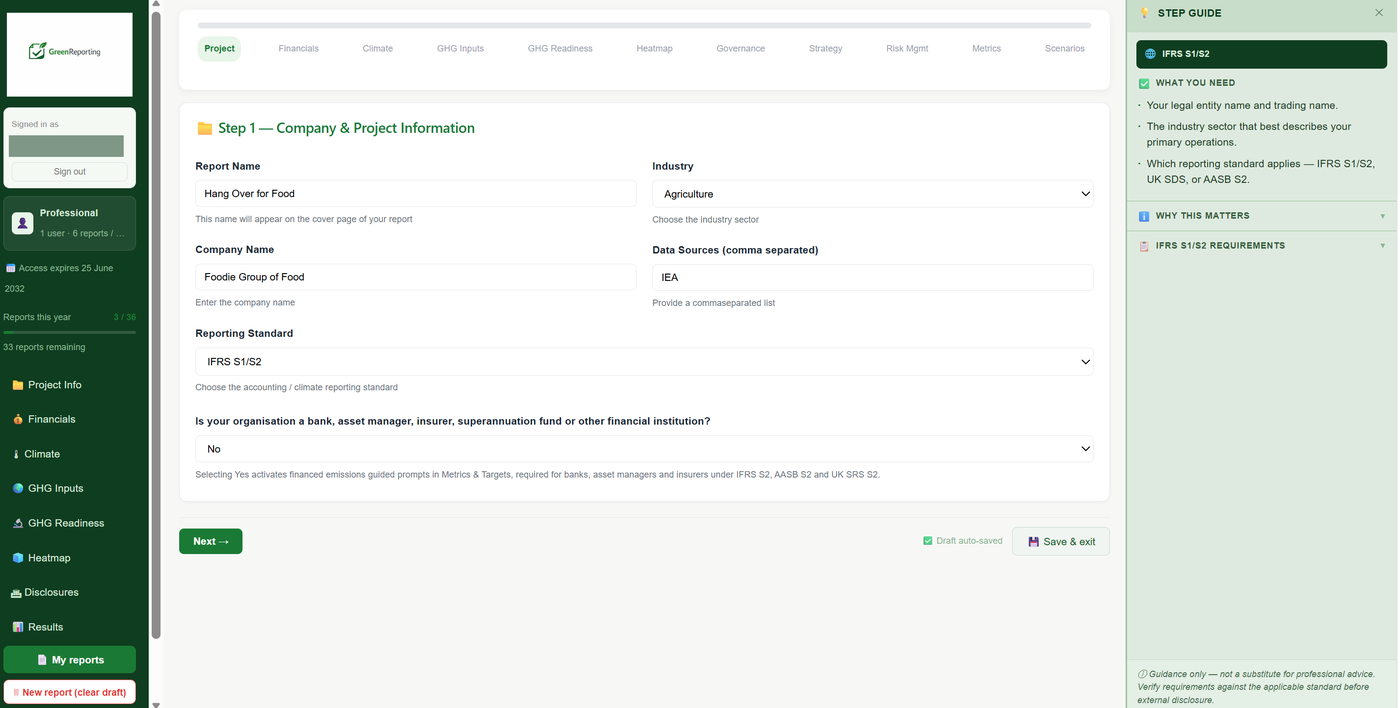The height and width of the screenshot is (708, 1400).
Task: Click the GHG Inputs globe icon
Action: pos(17,489)
